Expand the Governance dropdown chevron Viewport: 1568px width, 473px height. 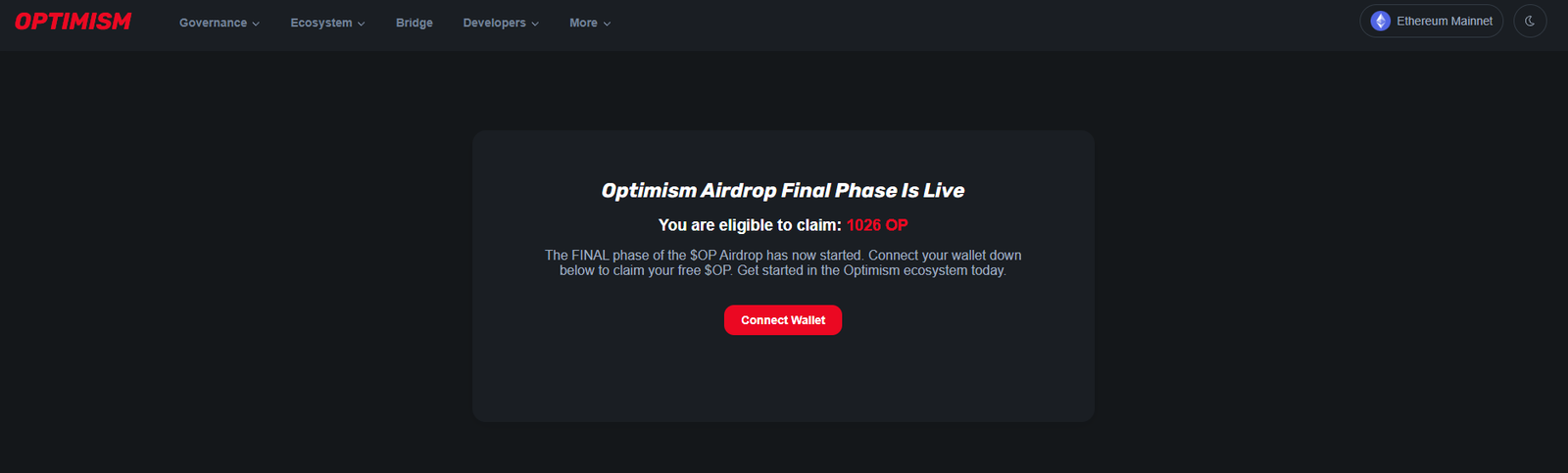256,24
